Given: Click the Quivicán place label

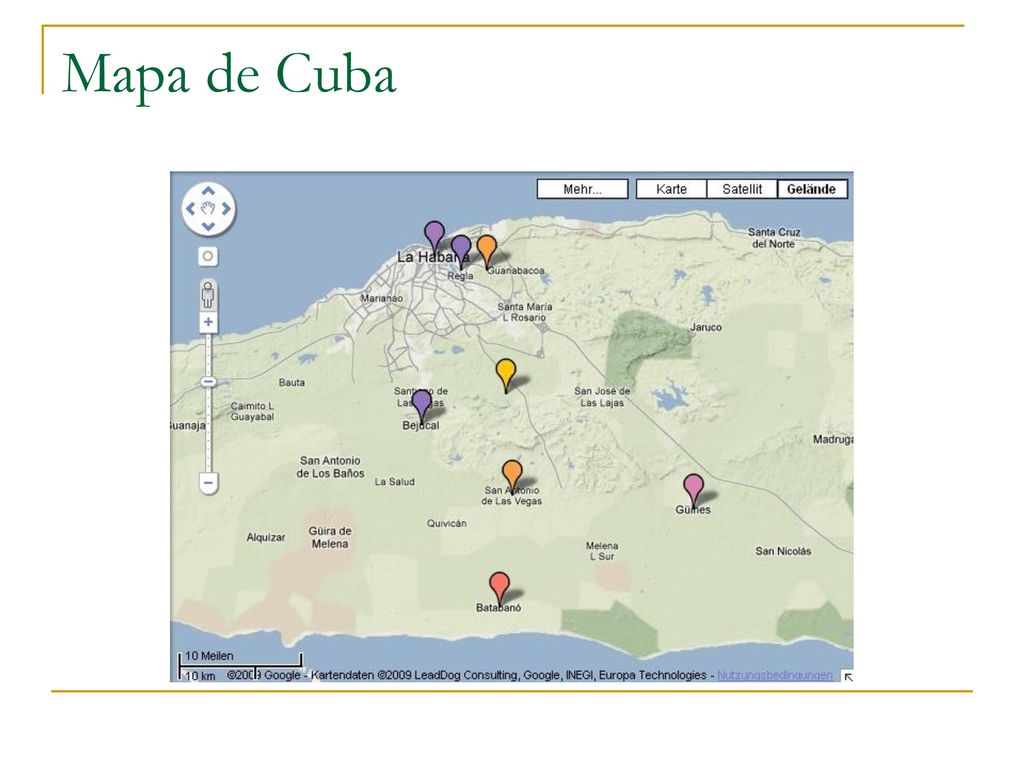Looking at the screenshot, I should 447,523.
